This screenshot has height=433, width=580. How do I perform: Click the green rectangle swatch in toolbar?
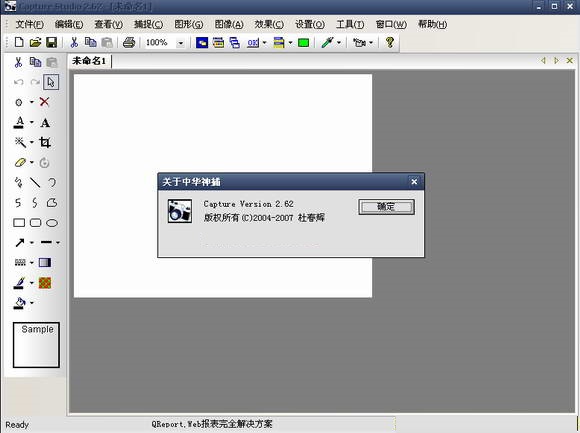(x=303, y=43)
